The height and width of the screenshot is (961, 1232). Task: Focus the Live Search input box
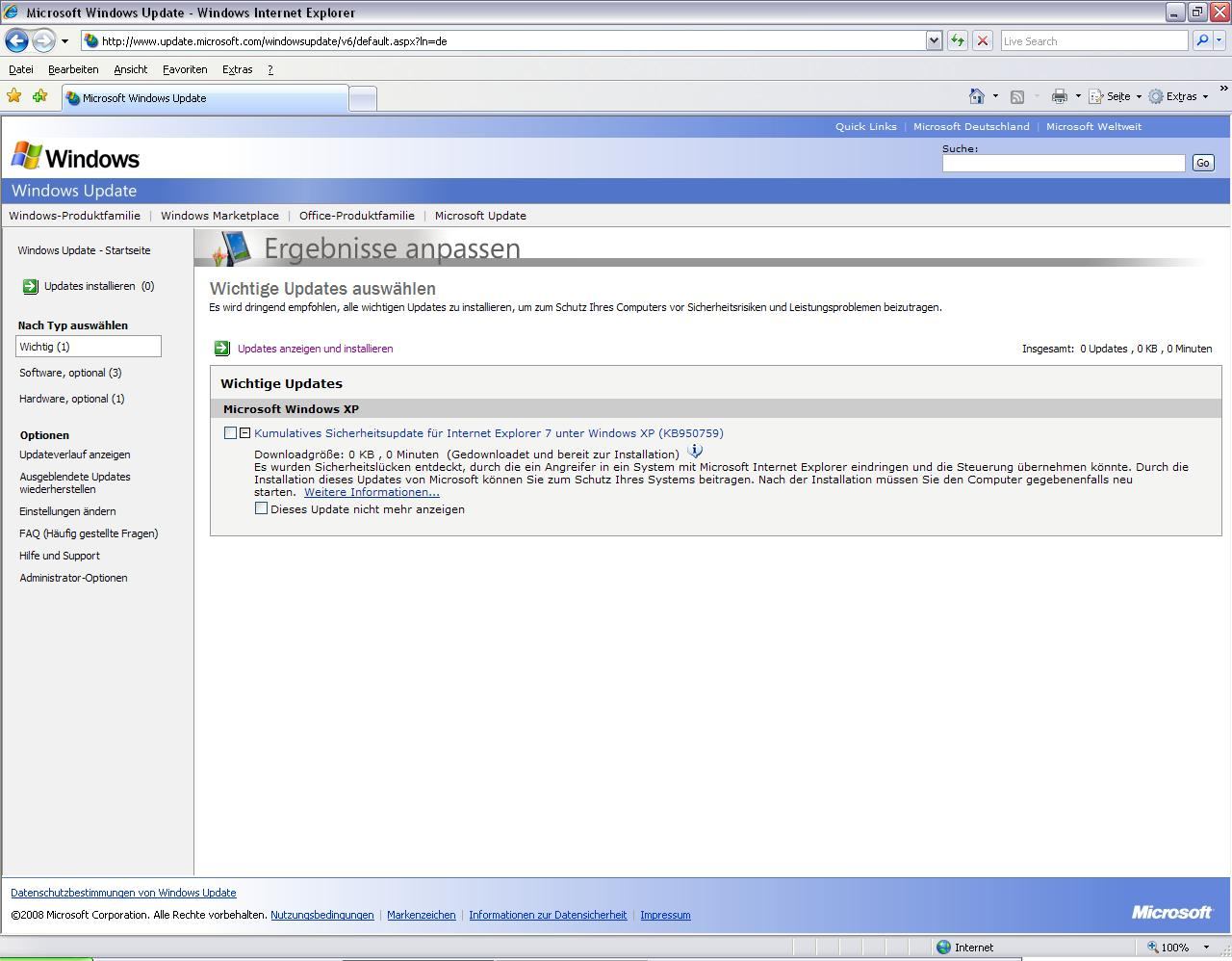[x=1093, y=40]
